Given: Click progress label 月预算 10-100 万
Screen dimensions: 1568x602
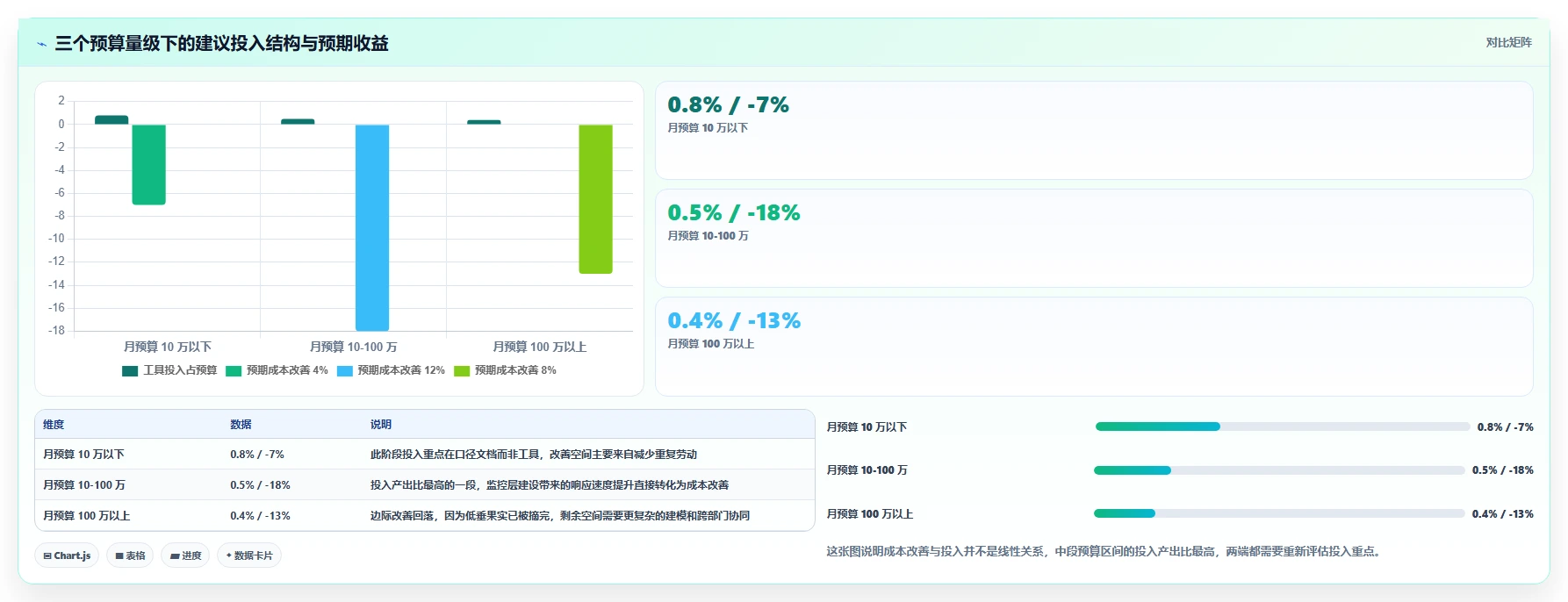Looking at the screenshot, I should point(867,470).
